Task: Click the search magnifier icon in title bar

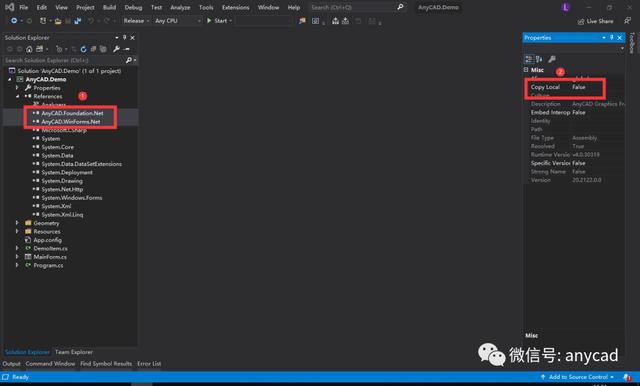Action: [x=400, y=7]
